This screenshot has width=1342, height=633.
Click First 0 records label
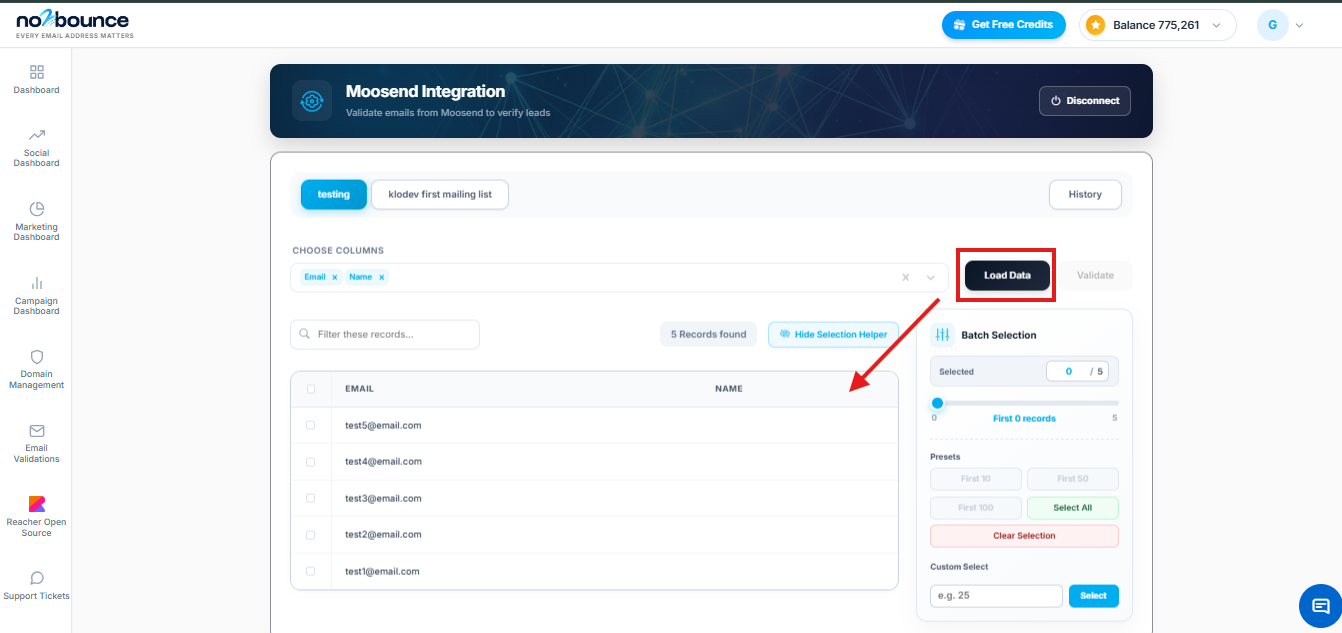[1024, 418]
